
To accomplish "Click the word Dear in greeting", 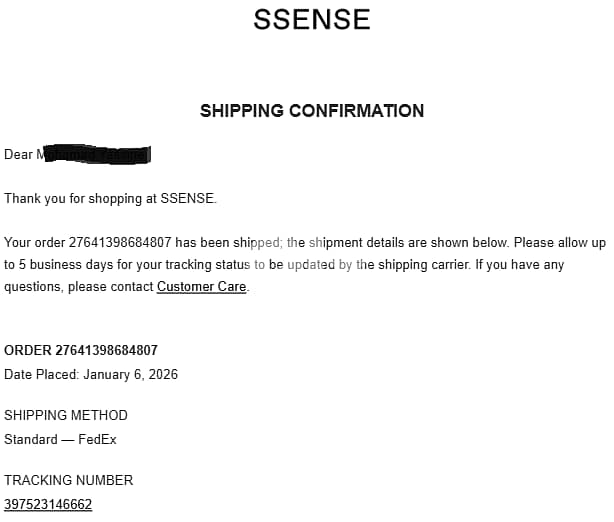I will pos(19,154).
